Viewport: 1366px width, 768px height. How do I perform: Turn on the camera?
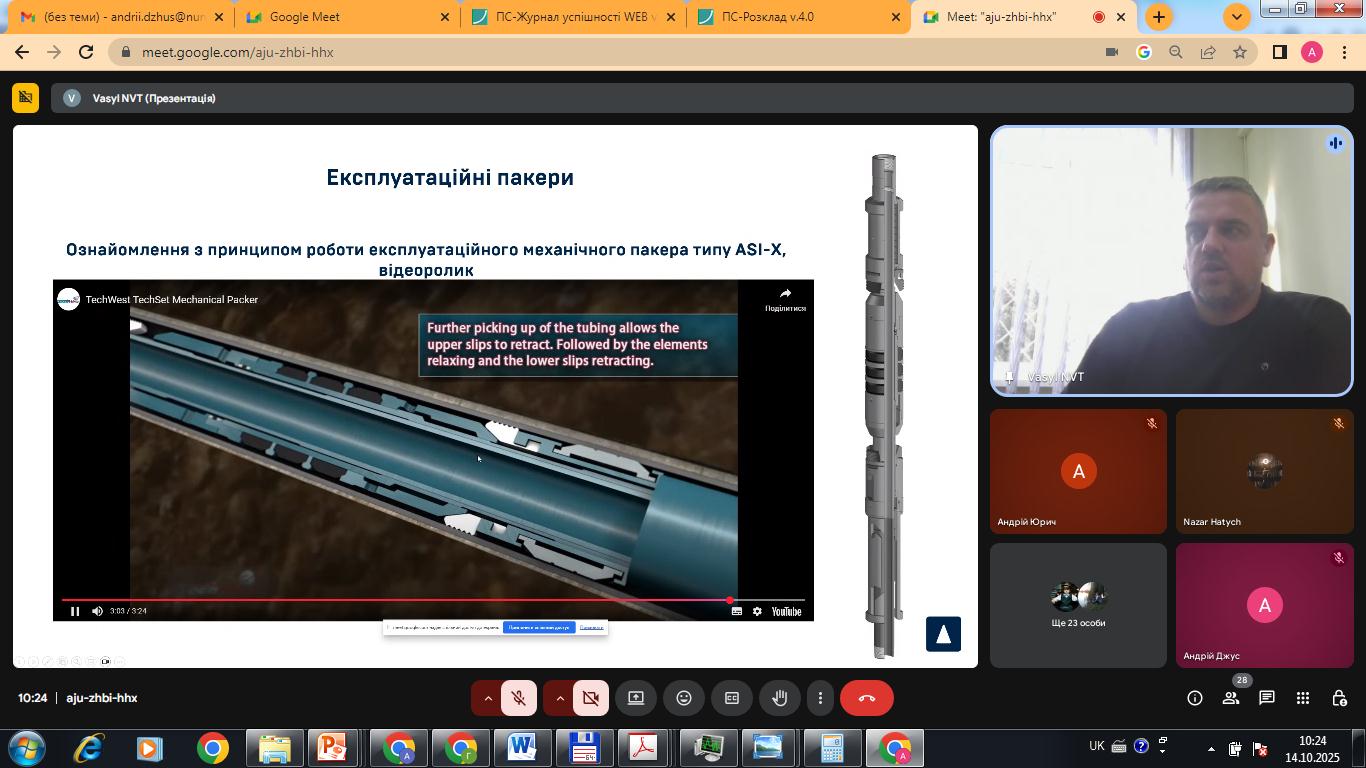pyautogui.click(x=591, y=698)
